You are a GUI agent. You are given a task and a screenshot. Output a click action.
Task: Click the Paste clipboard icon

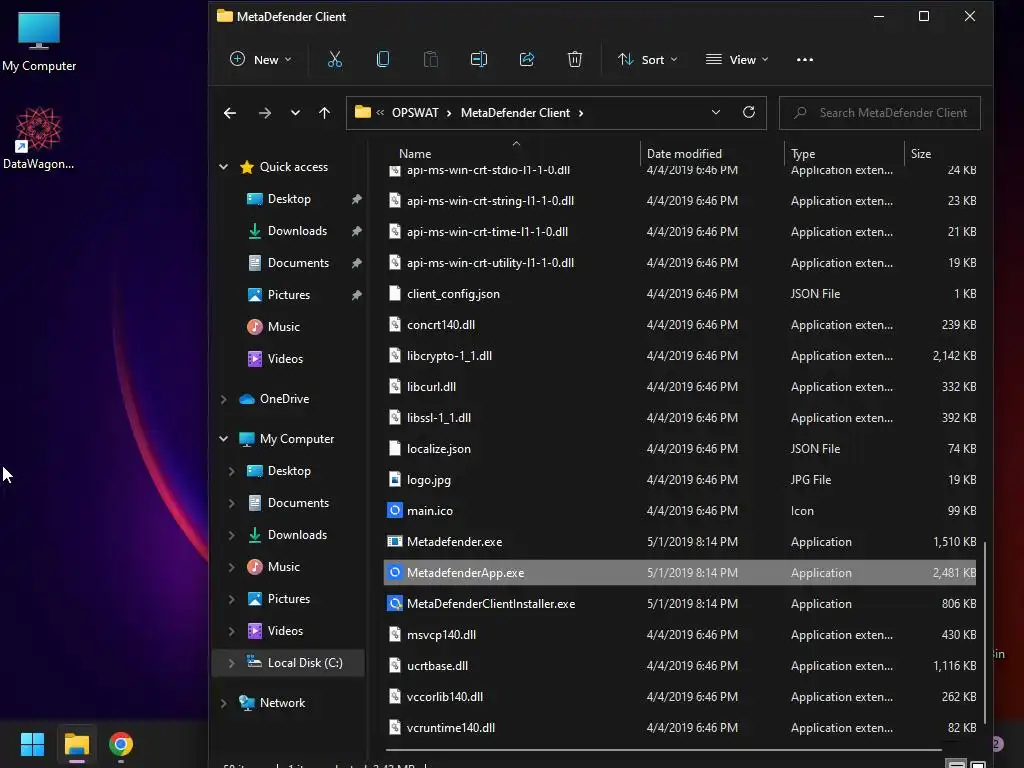click(430, 59)
